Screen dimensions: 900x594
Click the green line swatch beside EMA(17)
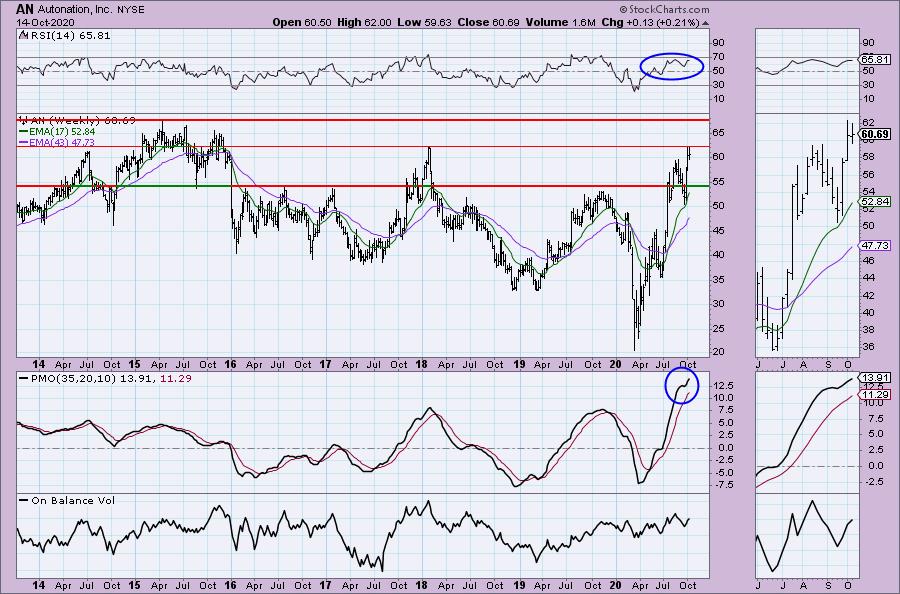[x=24, y=131]
